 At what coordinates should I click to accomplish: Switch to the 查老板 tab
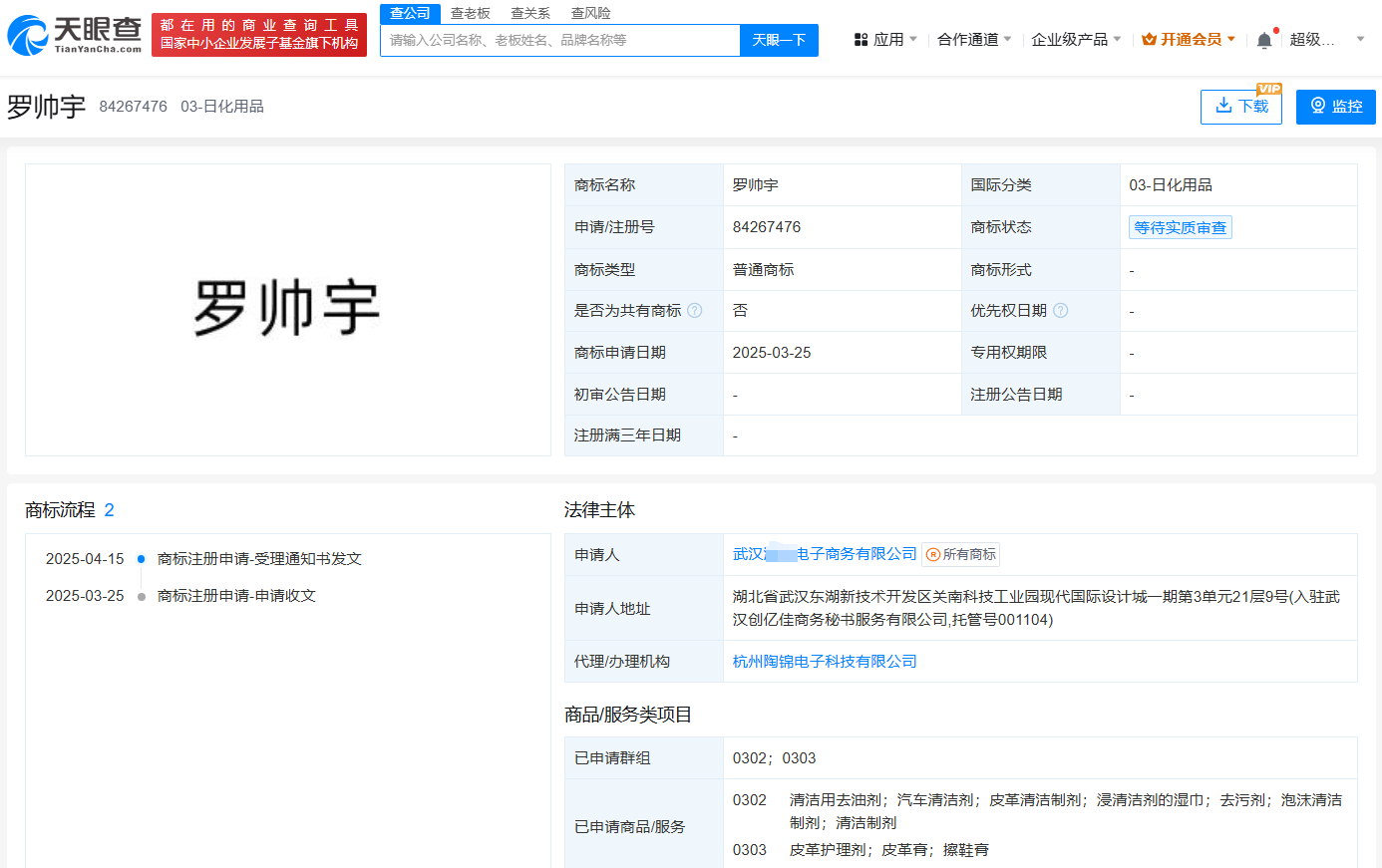tap(470, 13)
